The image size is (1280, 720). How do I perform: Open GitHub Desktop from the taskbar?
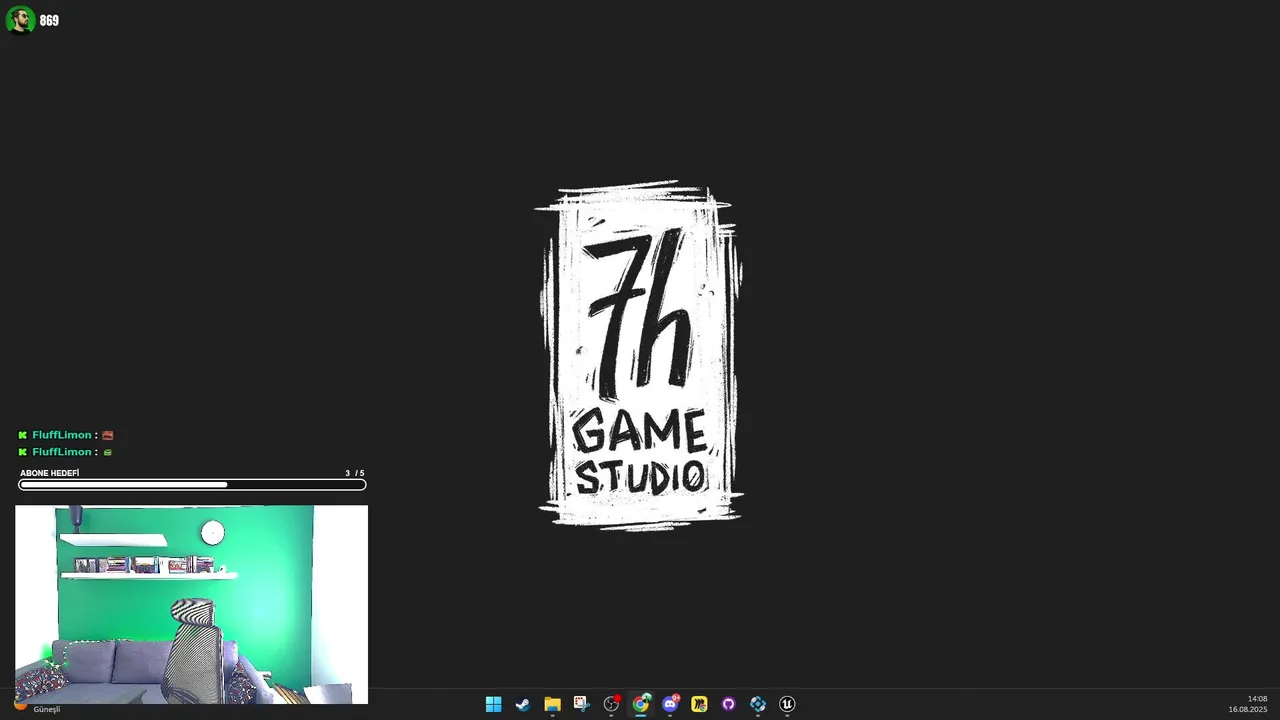coord(728,704)
